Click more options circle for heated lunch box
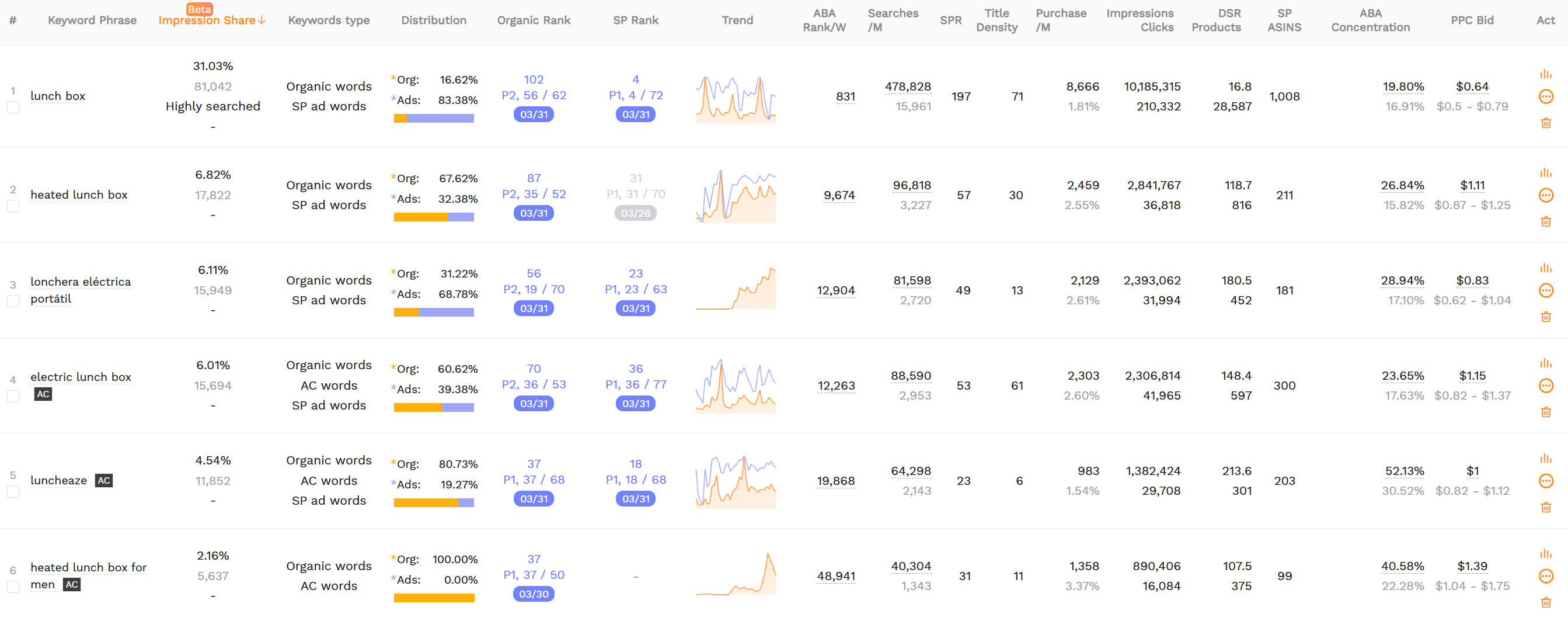The image size is (1568, 621). tap(1545, 196)
